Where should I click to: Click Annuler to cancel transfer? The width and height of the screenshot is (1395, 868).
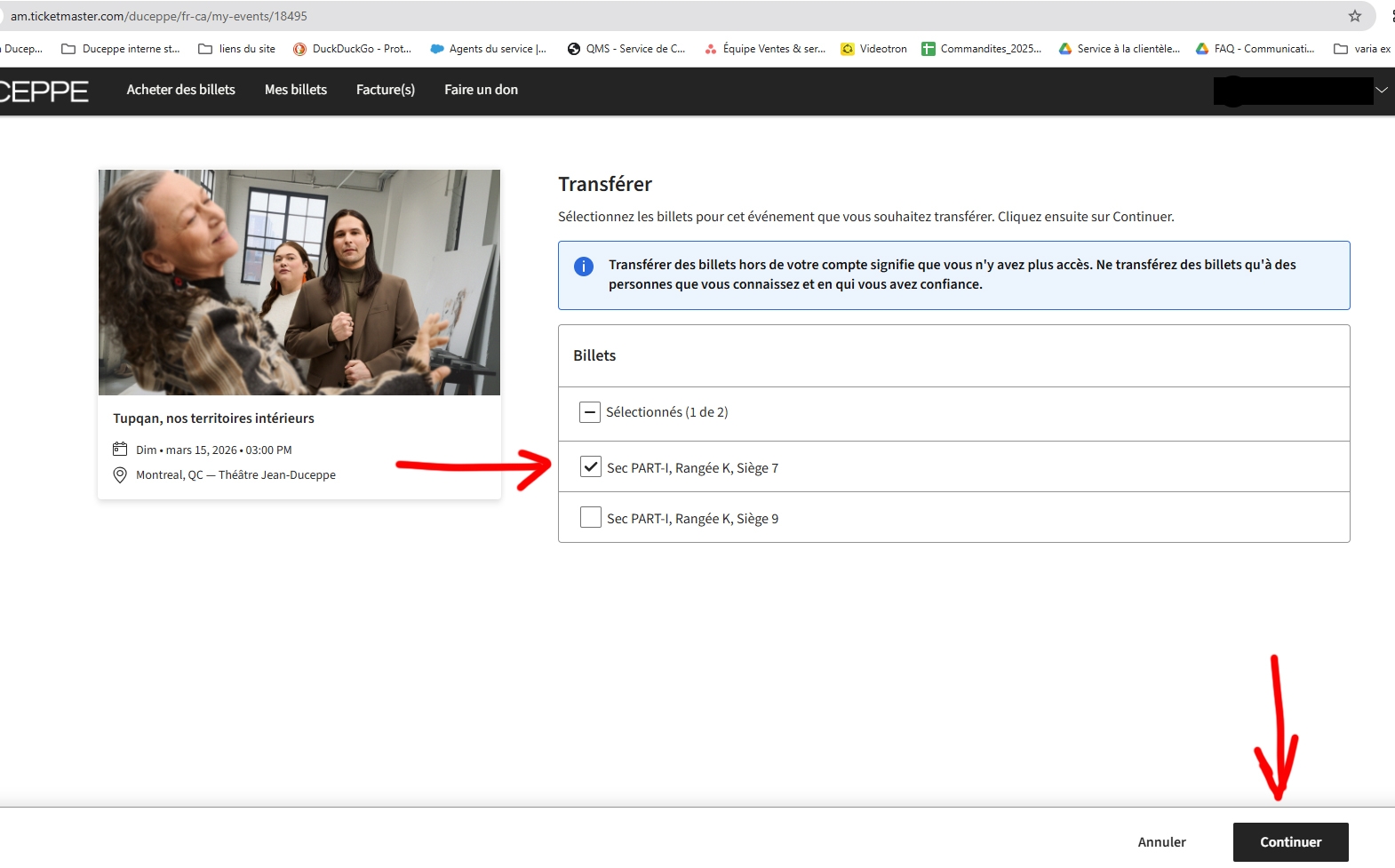(1161, 842)
